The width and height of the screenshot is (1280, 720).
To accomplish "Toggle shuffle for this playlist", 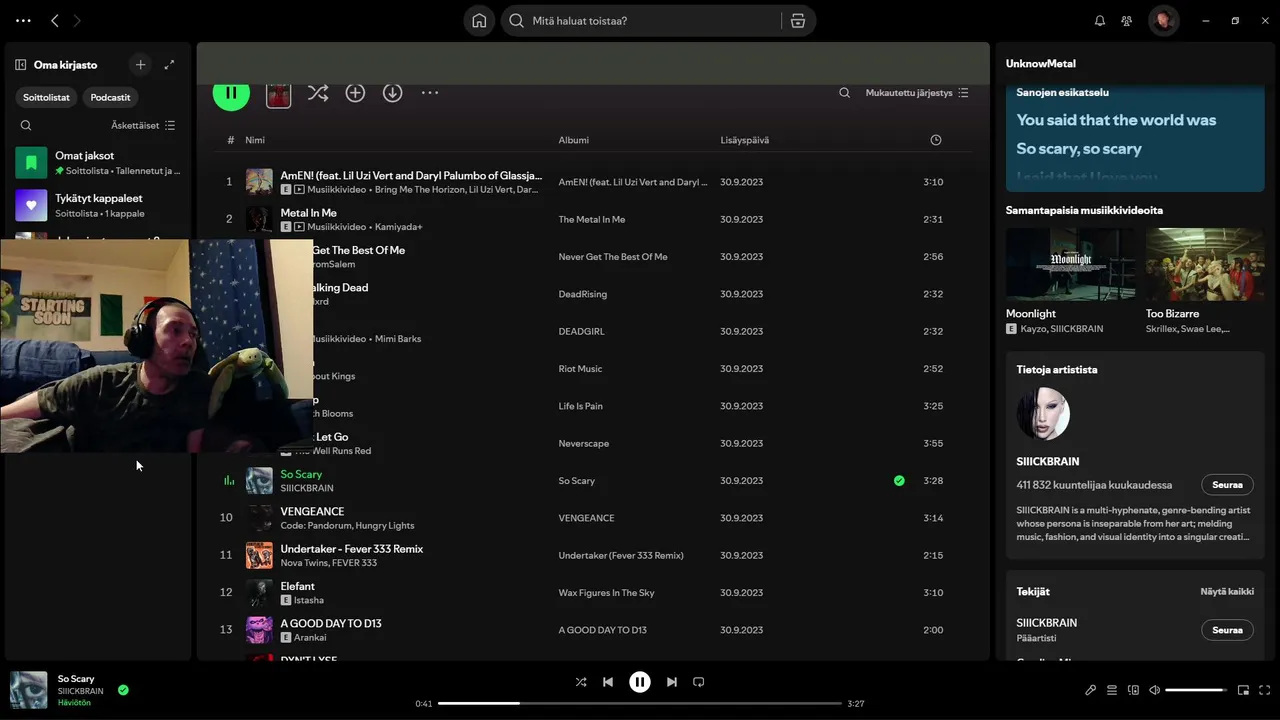I will click(317, 92).
